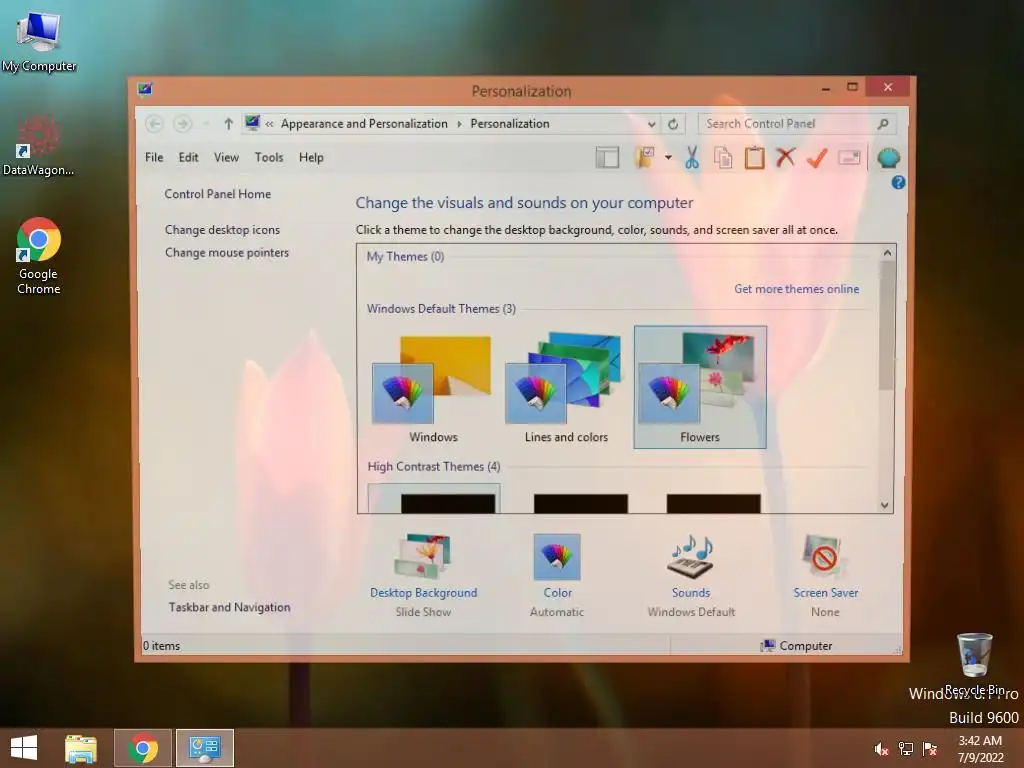Viewport: 1024px width, 768px height.
Task: Toggle the preview pane layout icon
Action: (607, 157)
